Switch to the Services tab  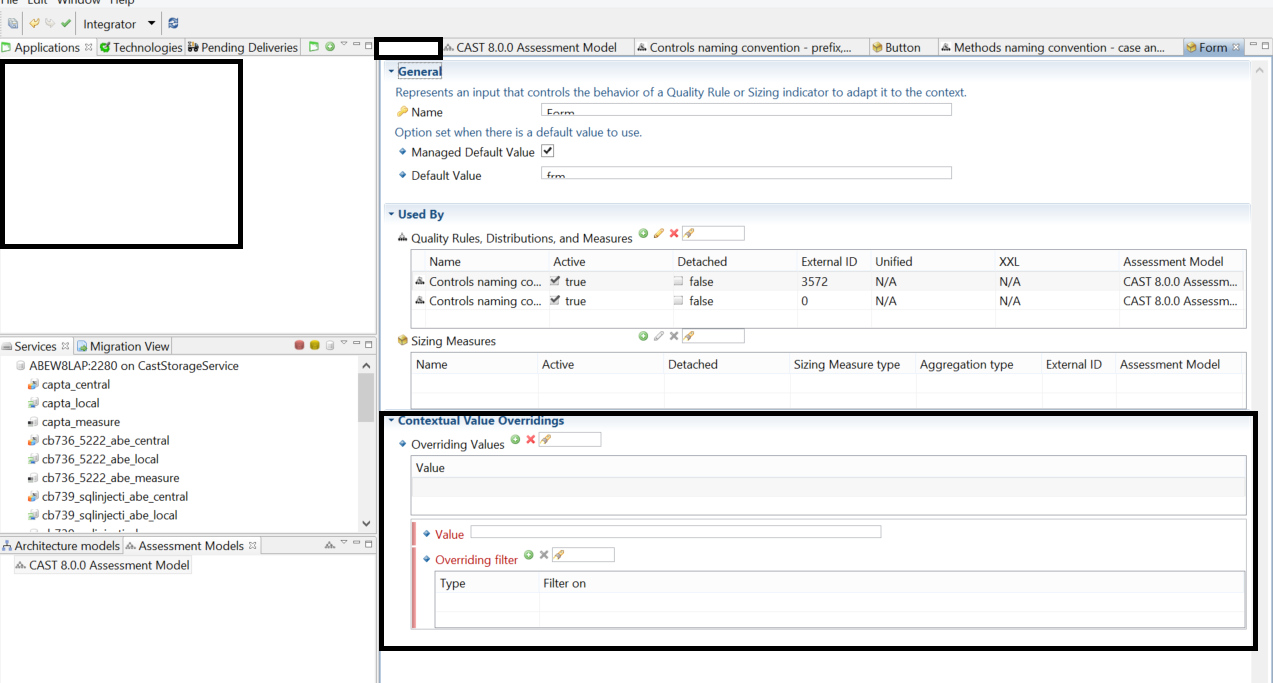click(x=36, y=346)
